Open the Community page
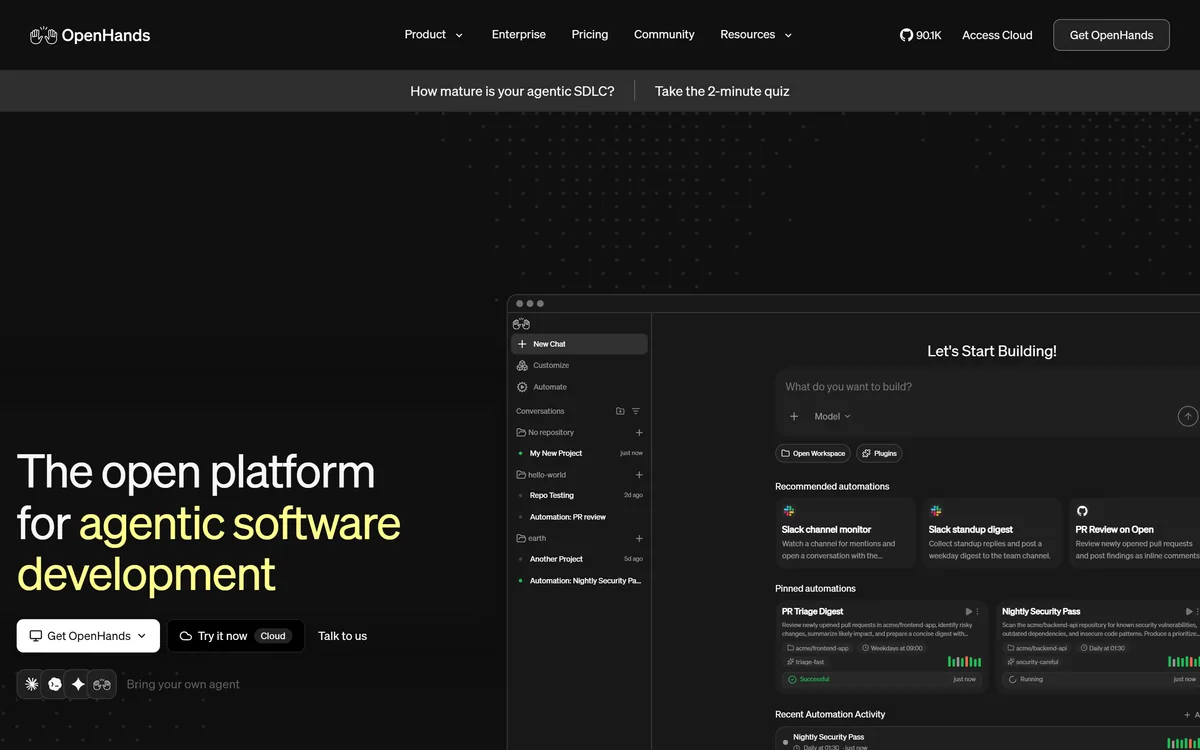Viewport: 1200px width, 750px height. click(x=664, y=35)
